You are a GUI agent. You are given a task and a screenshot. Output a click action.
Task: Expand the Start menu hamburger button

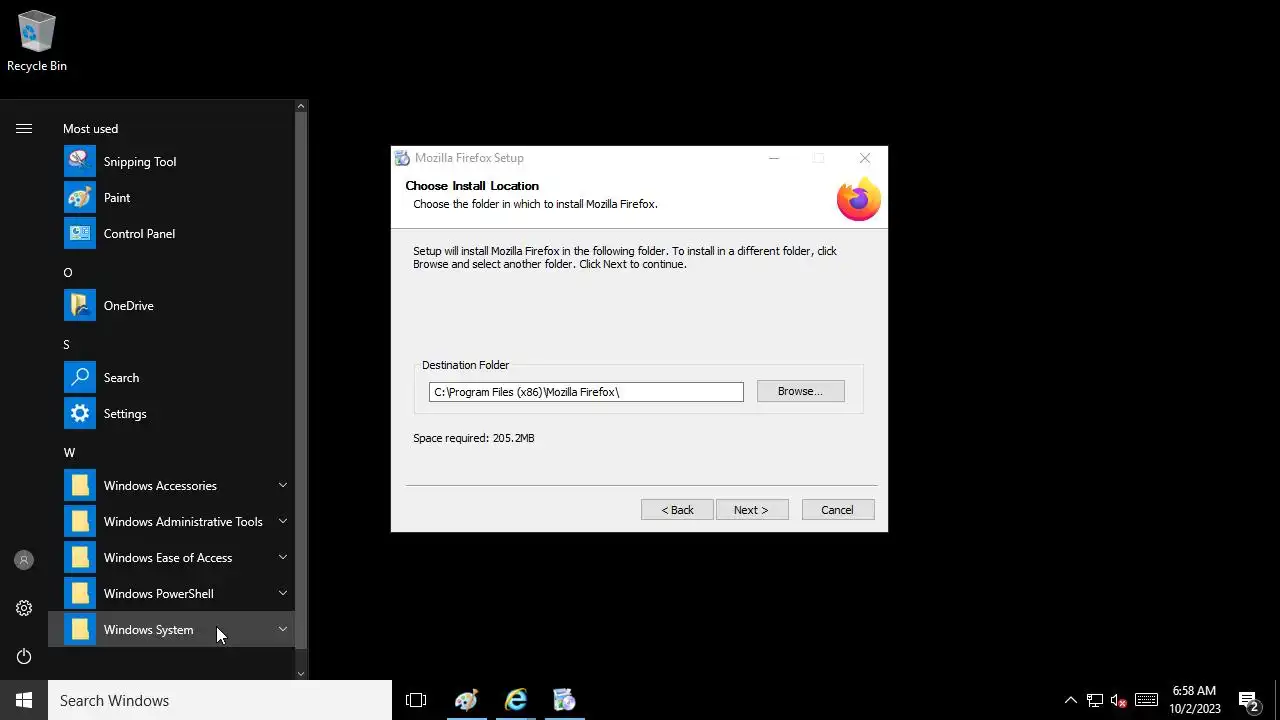click(24, 128)
